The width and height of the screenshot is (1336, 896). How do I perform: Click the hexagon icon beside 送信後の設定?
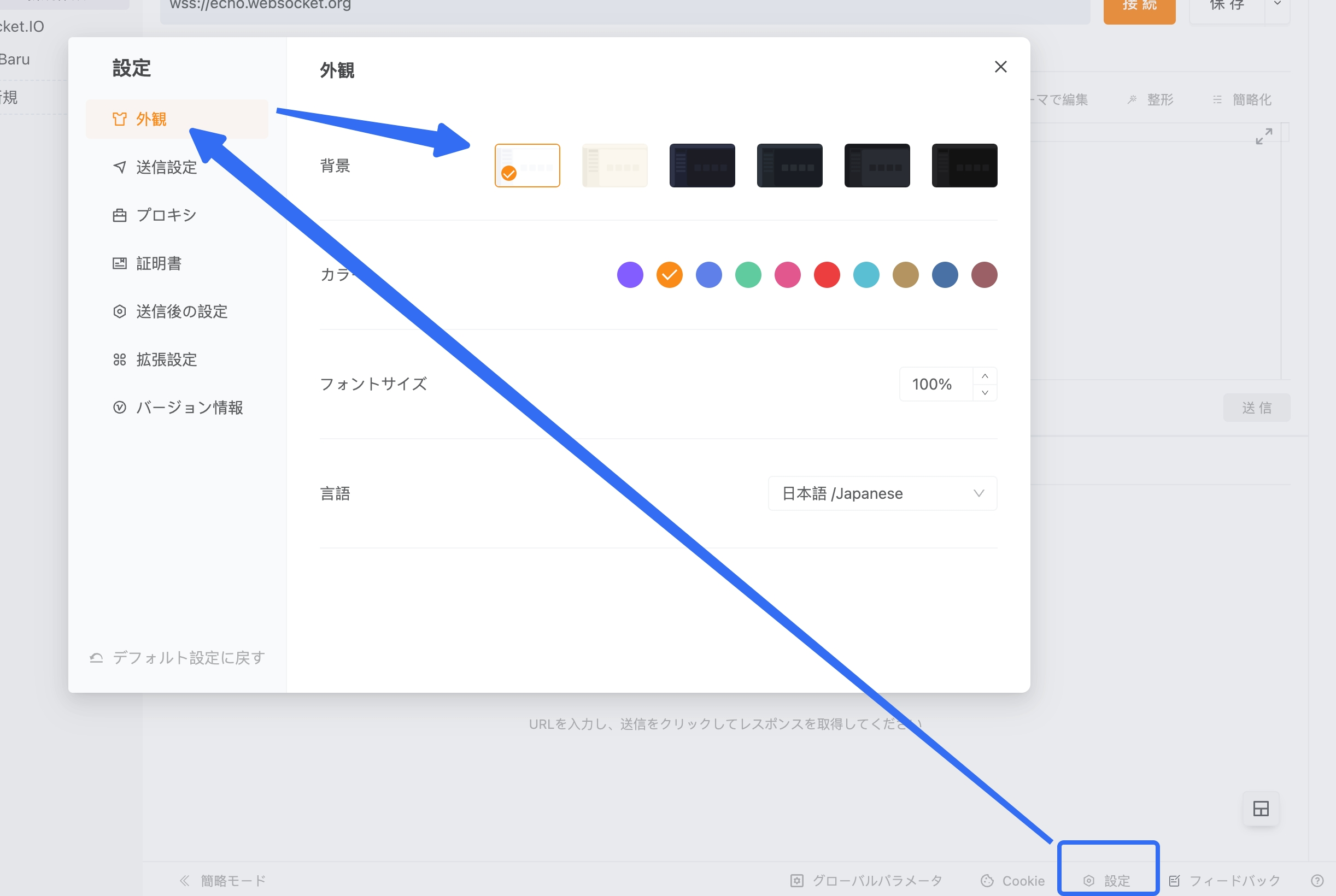click(x=120, y=311)
